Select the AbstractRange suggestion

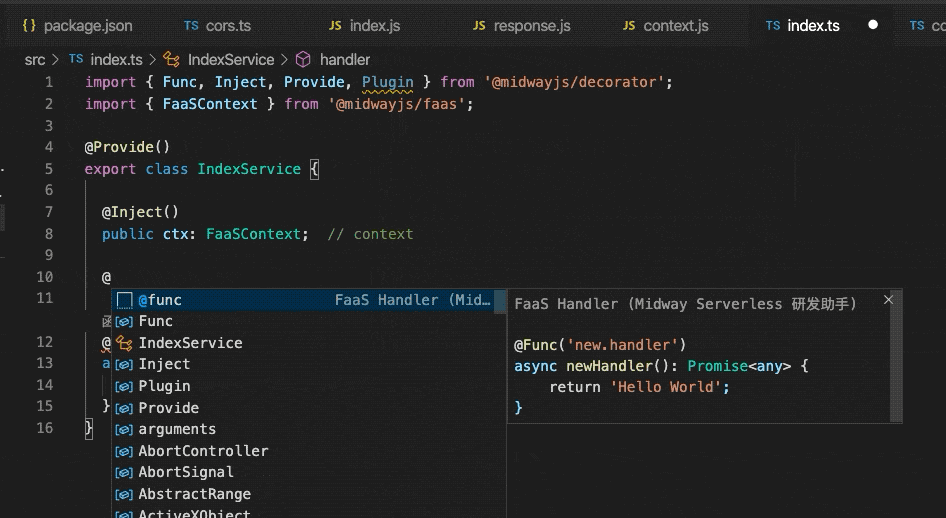[309, 494]
